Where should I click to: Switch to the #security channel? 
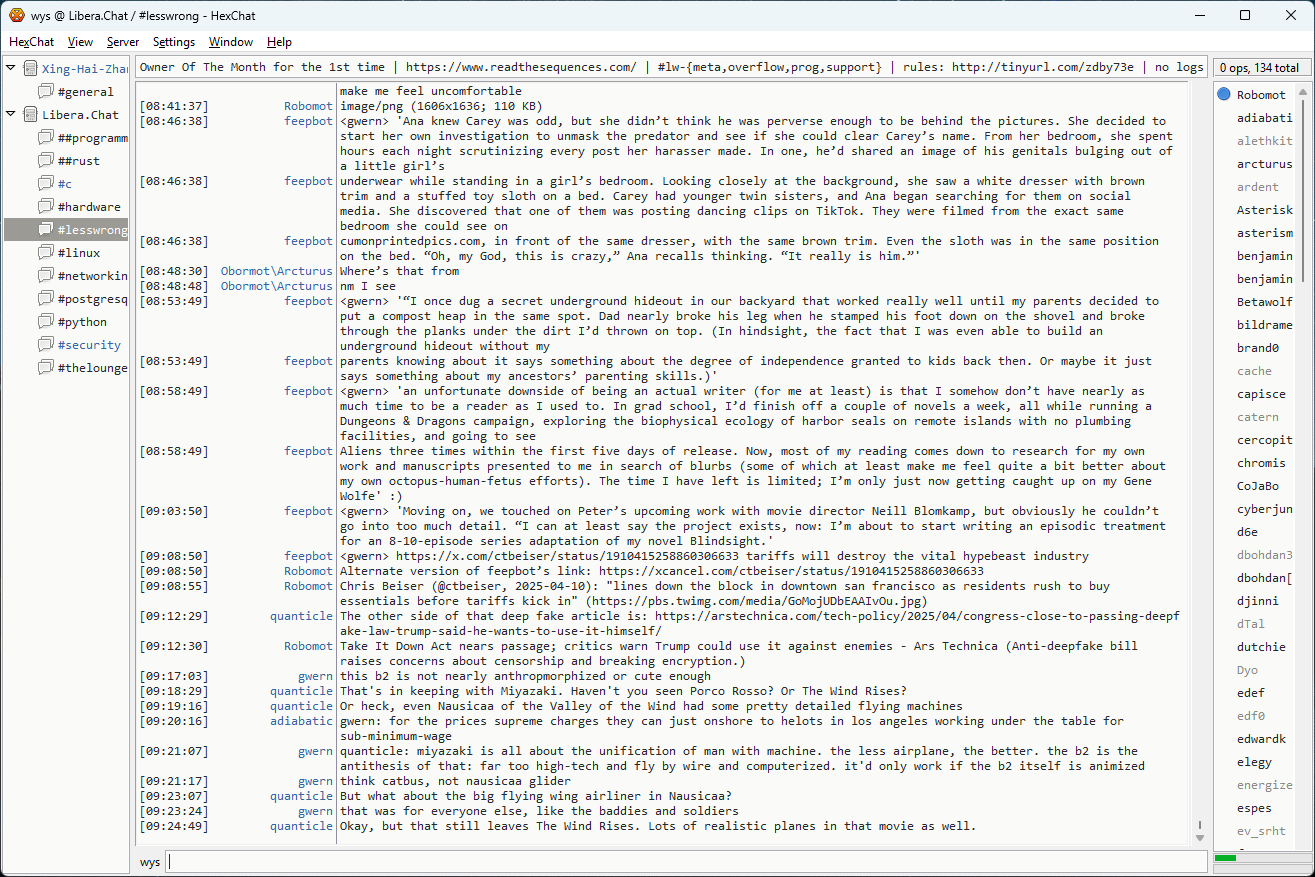point(88,345)
